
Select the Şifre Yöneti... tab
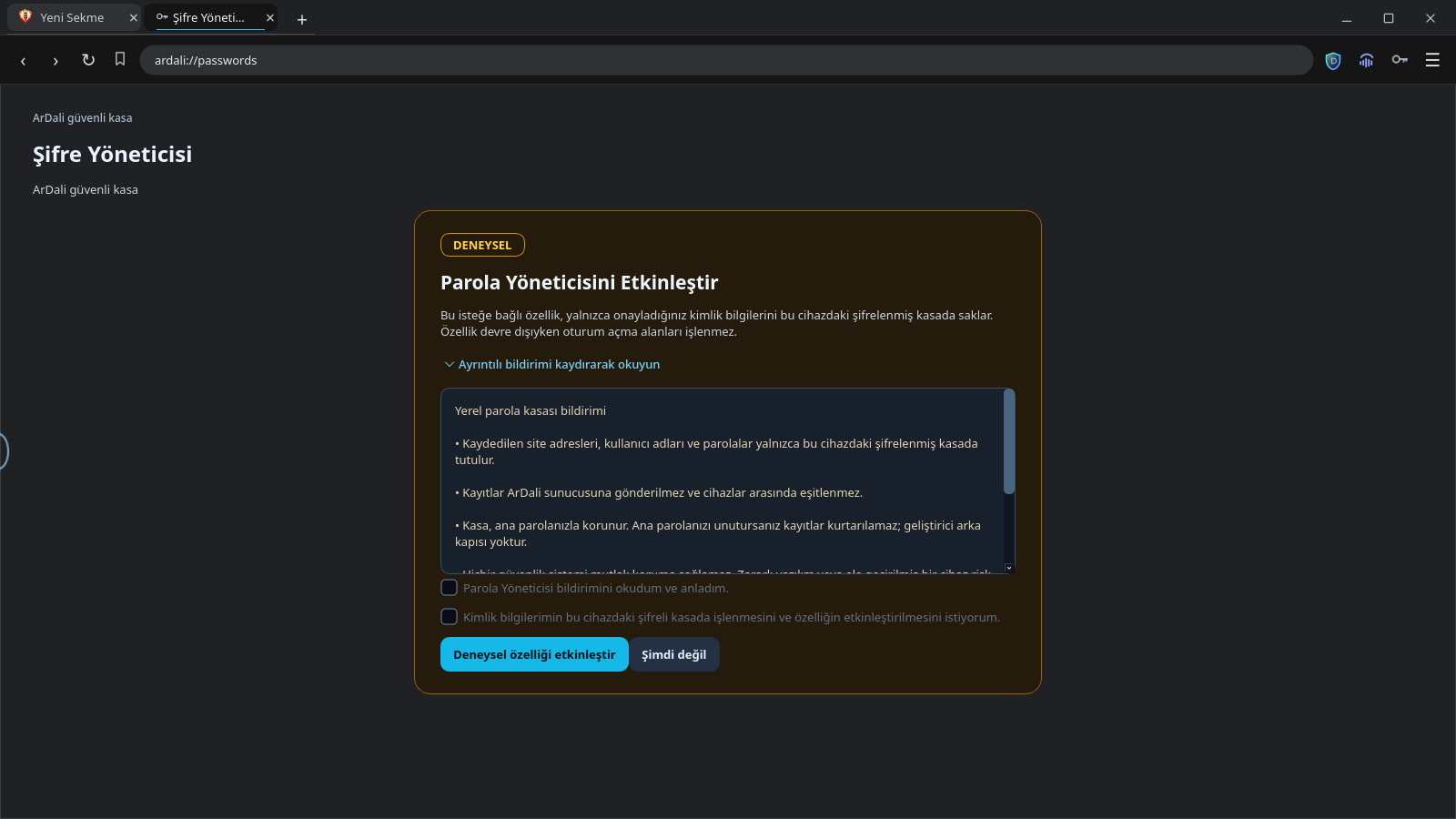point(209,17)
